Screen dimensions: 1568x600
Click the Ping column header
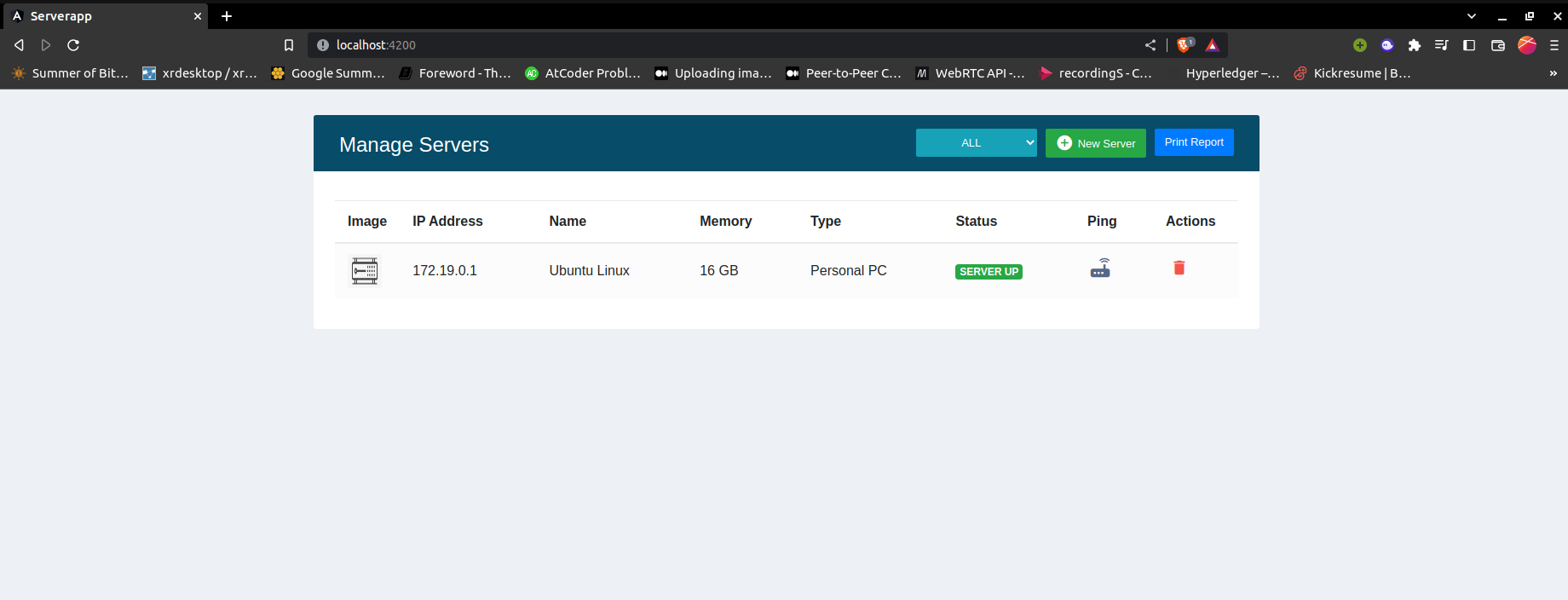pyautogui.click(x=1102, y=221)
